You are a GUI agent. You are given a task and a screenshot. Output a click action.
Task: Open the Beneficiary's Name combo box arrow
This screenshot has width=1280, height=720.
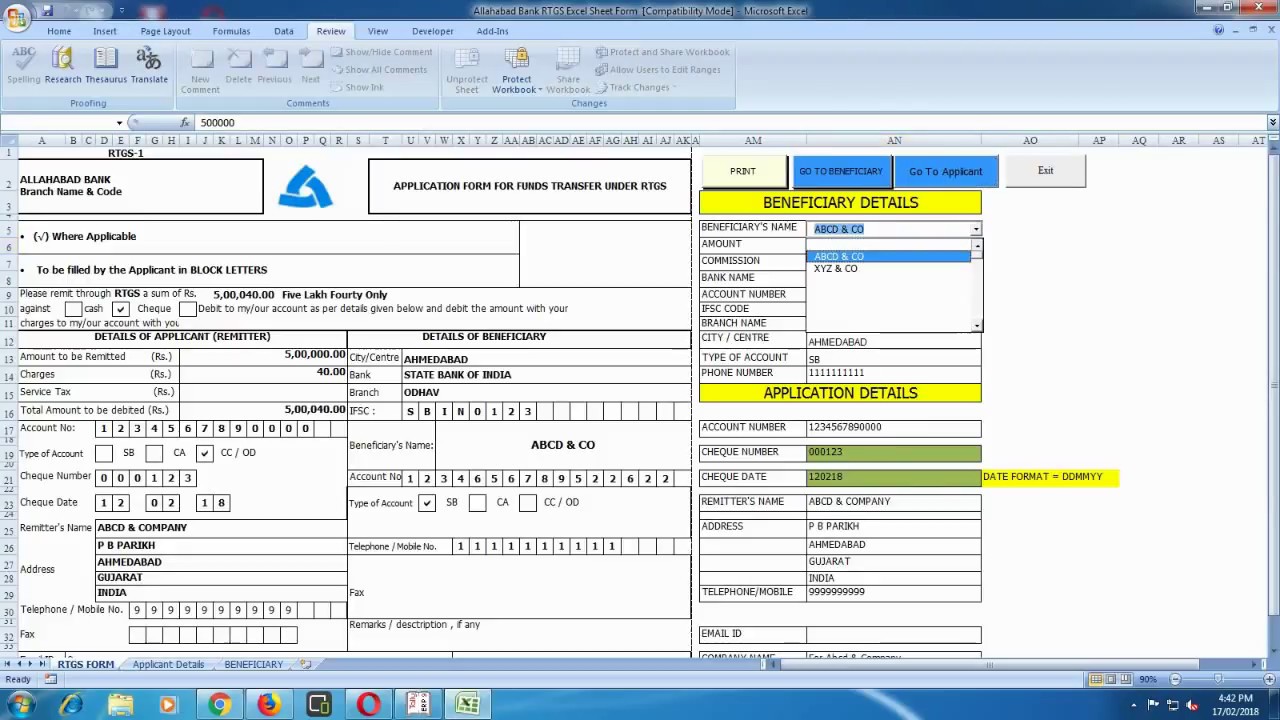tap(976, 229)
